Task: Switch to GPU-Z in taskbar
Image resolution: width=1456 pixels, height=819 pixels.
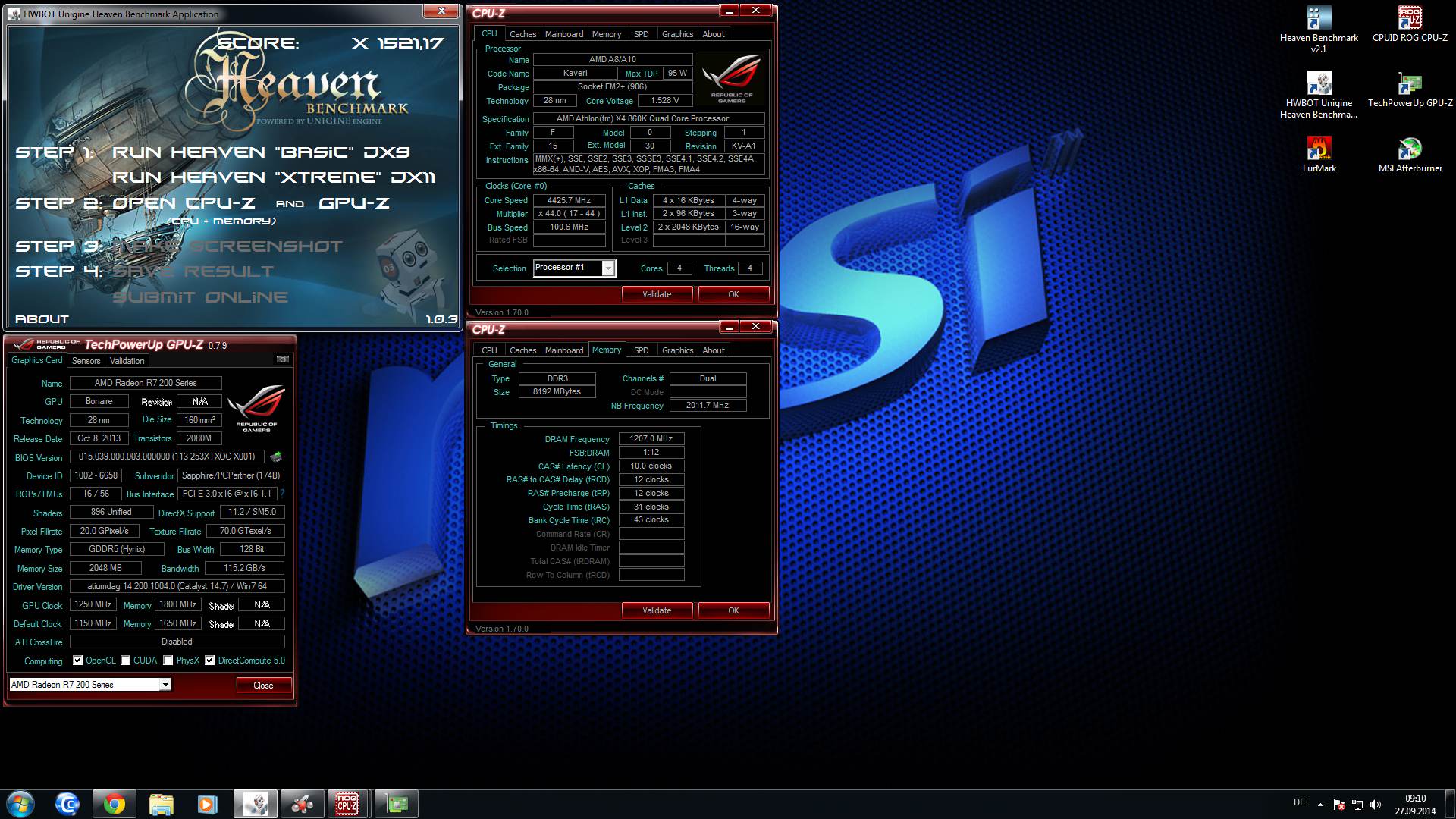Action: 396,804
